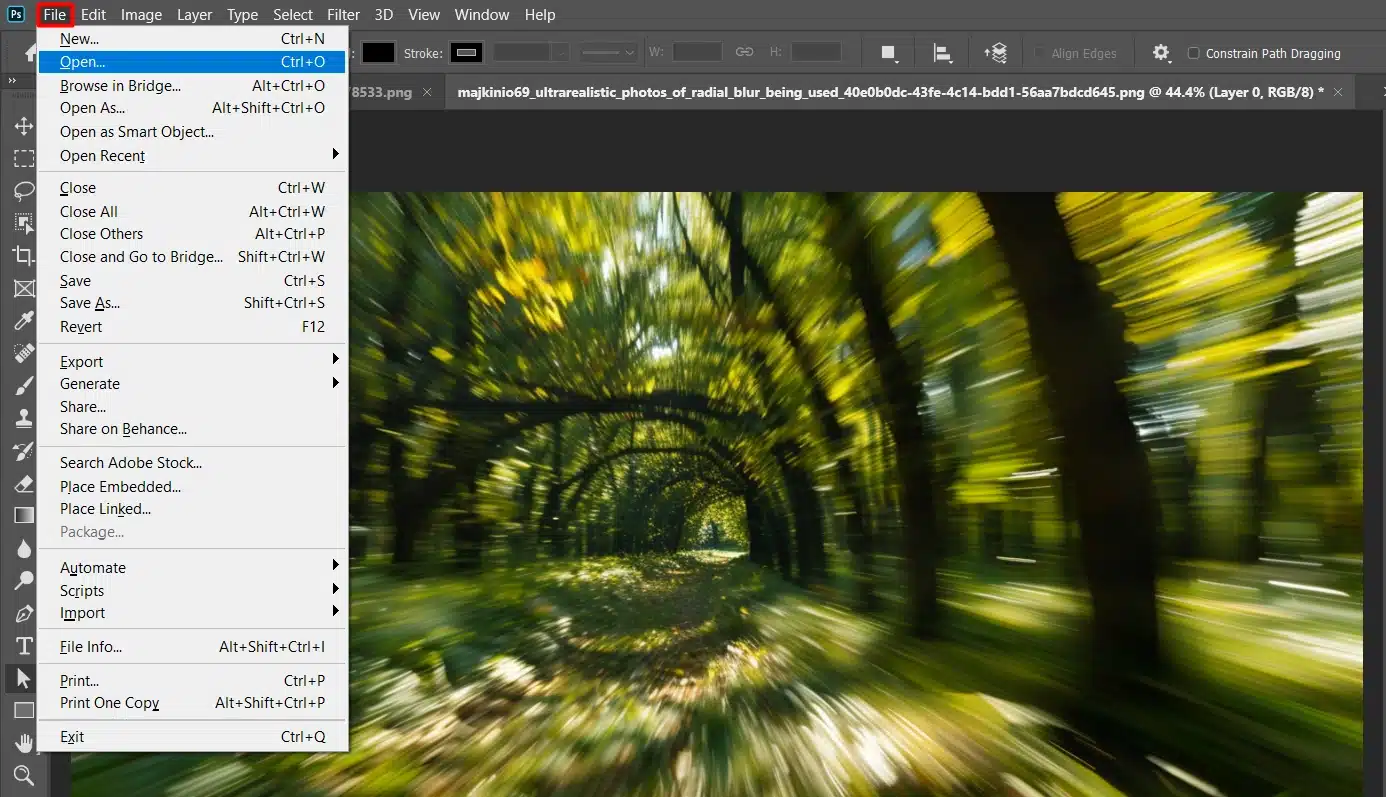1386x797 pixels.
Task: Select the Blur tool
Action: (x=23, y=548)
